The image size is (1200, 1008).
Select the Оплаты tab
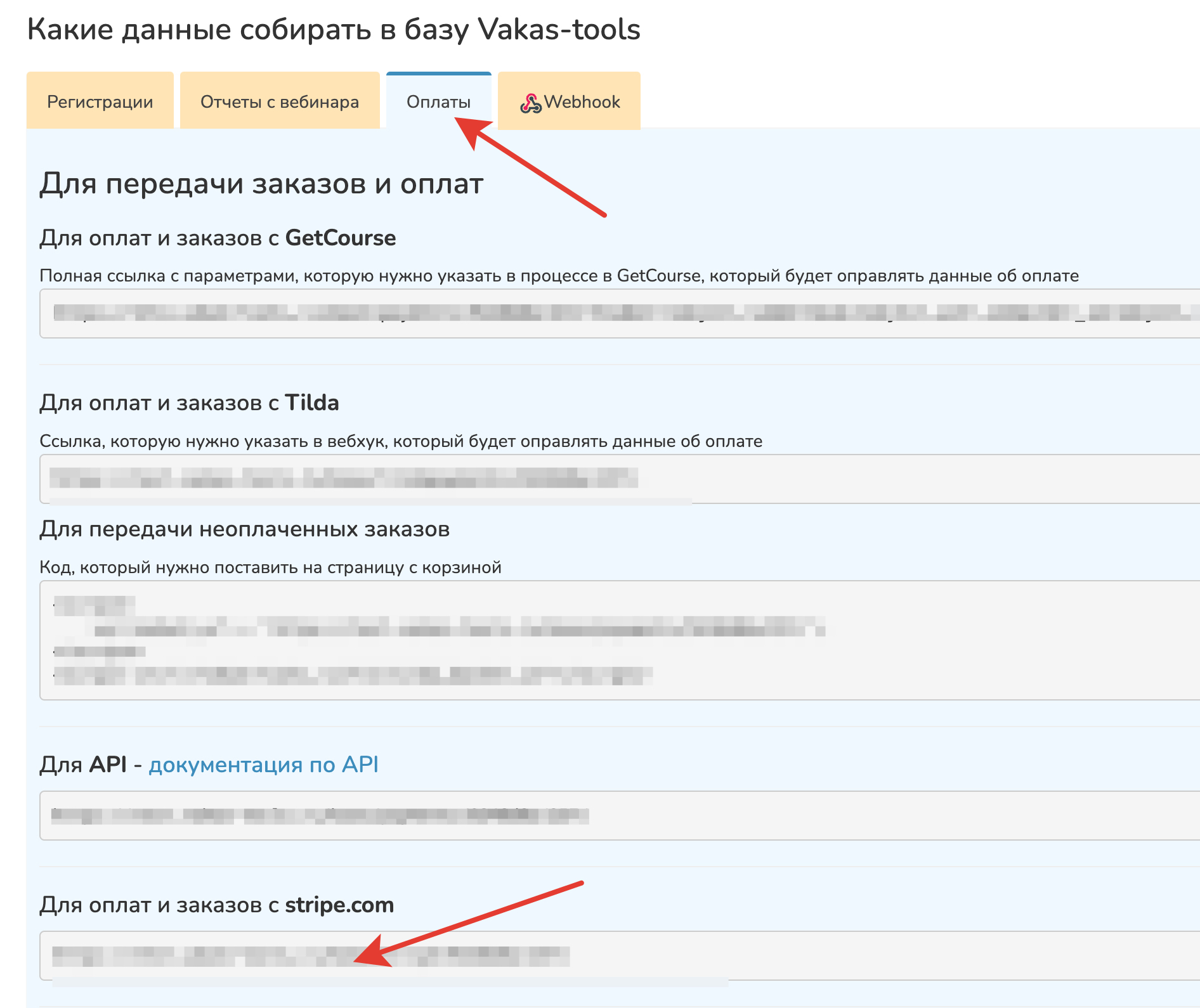[x=438, y=101]
